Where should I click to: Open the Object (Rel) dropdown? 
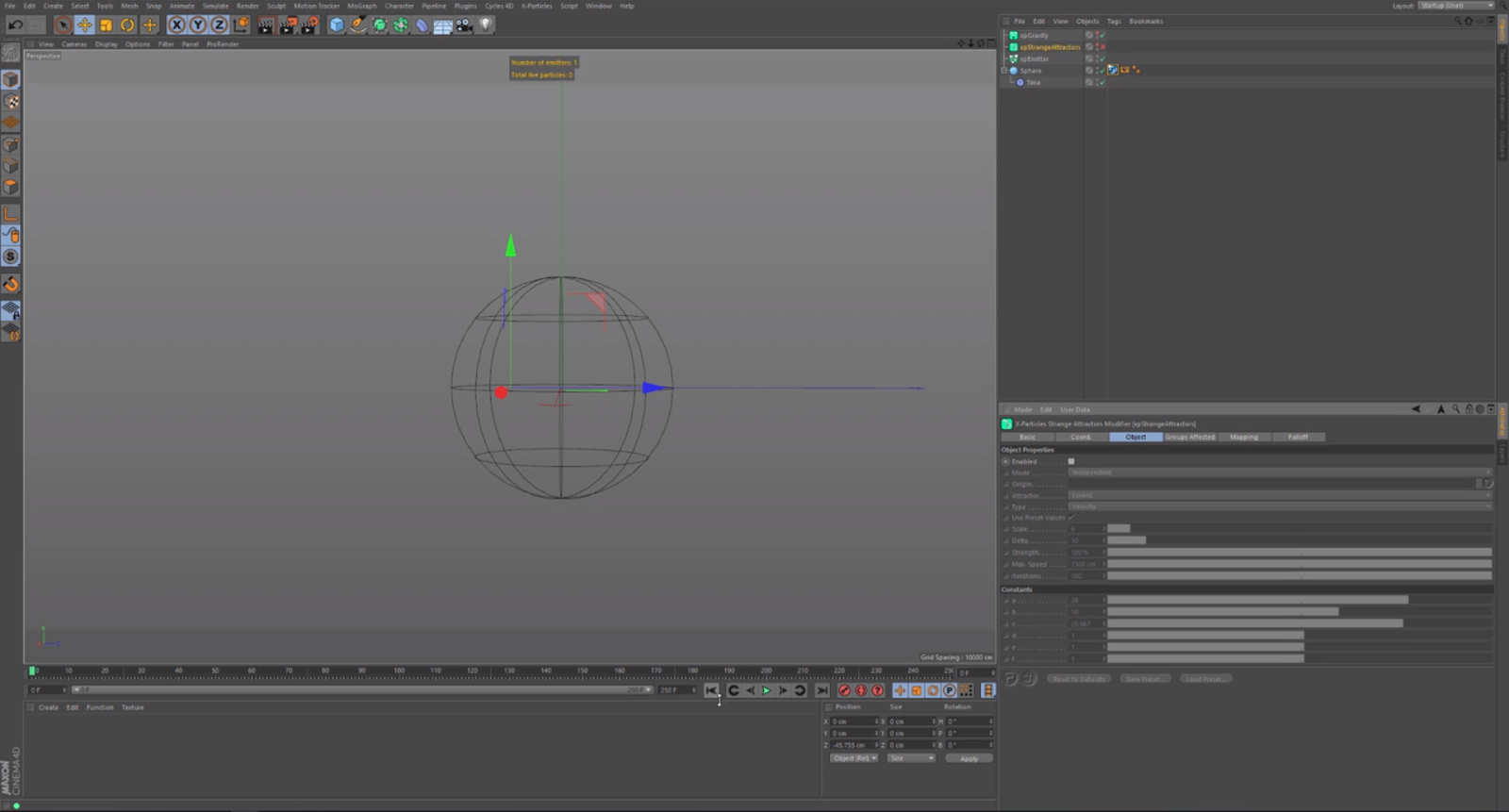(x=854, y=758)
